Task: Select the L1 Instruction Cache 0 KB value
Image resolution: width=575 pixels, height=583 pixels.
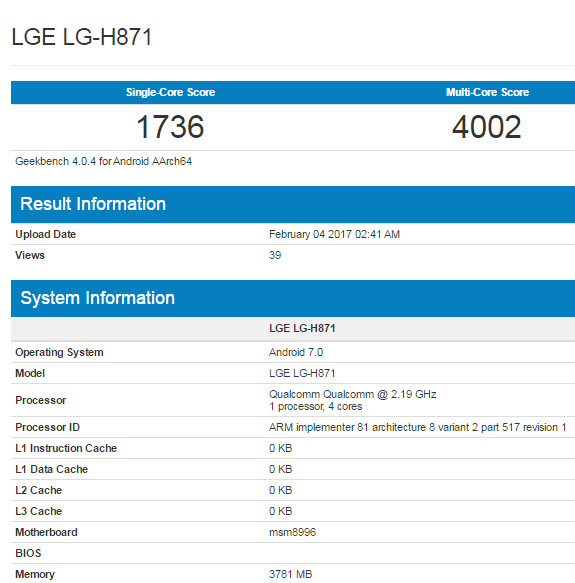Action: pyautogui.click(x=280, y=448)
